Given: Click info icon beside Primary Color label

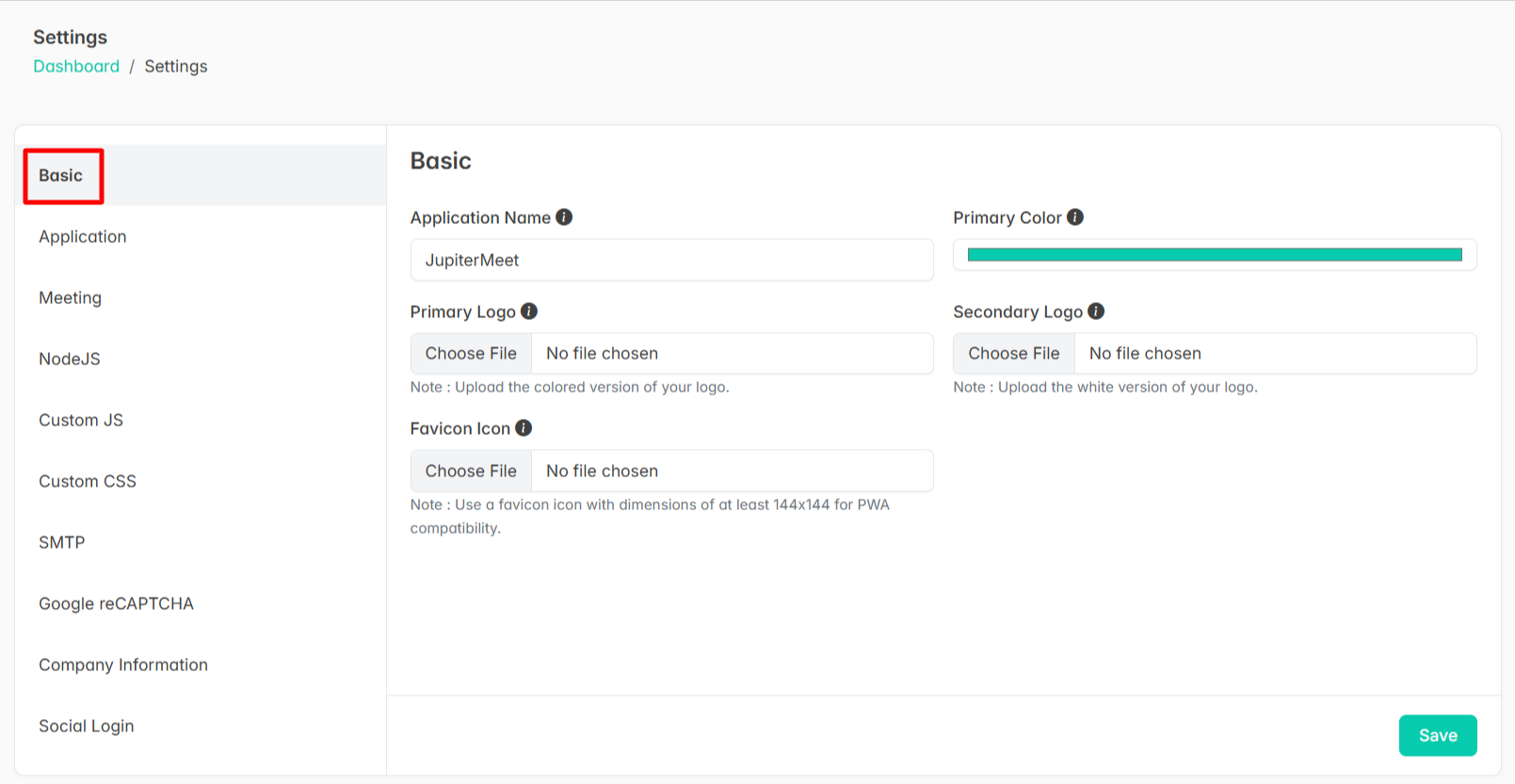Looking at the screenshot, I should click(1075, 217).
